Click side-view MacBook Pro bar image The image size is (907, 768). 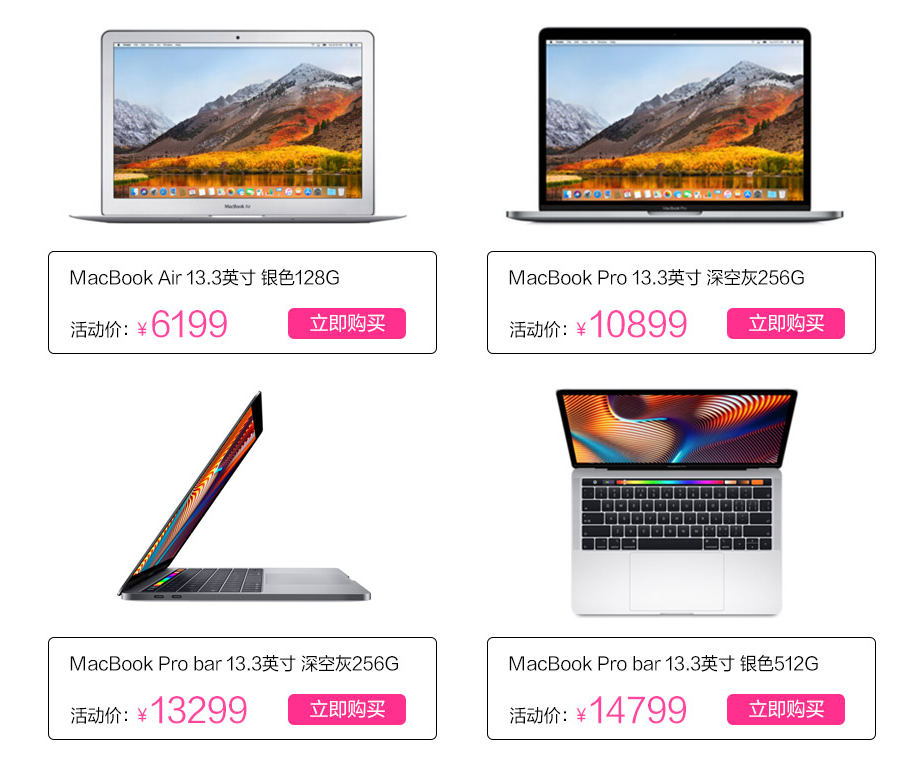(244, 496)
